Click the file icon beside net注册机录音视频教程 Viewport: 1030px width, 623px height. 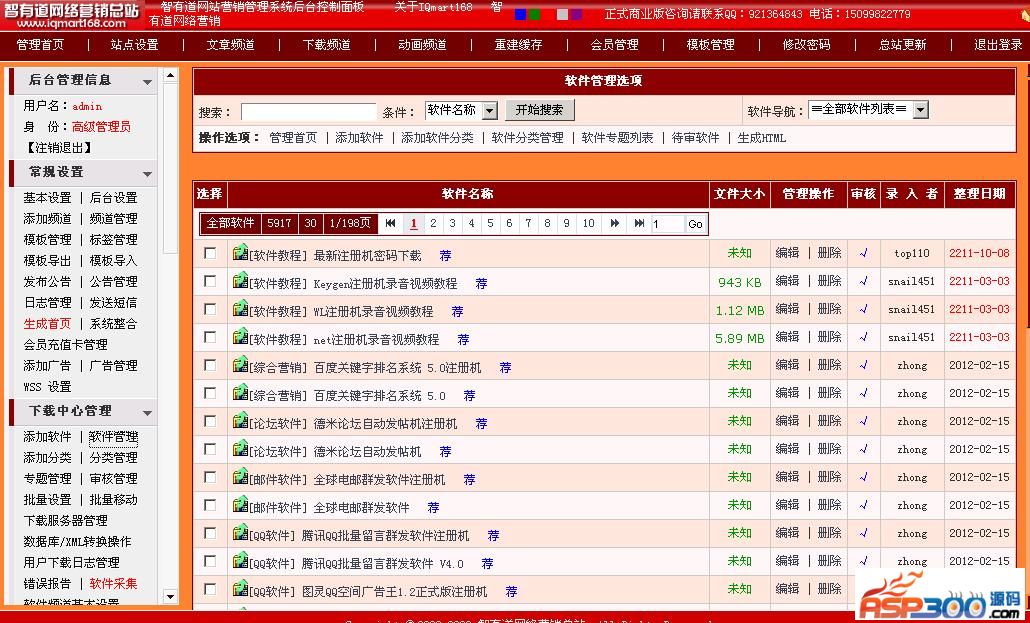click(240, 336)
